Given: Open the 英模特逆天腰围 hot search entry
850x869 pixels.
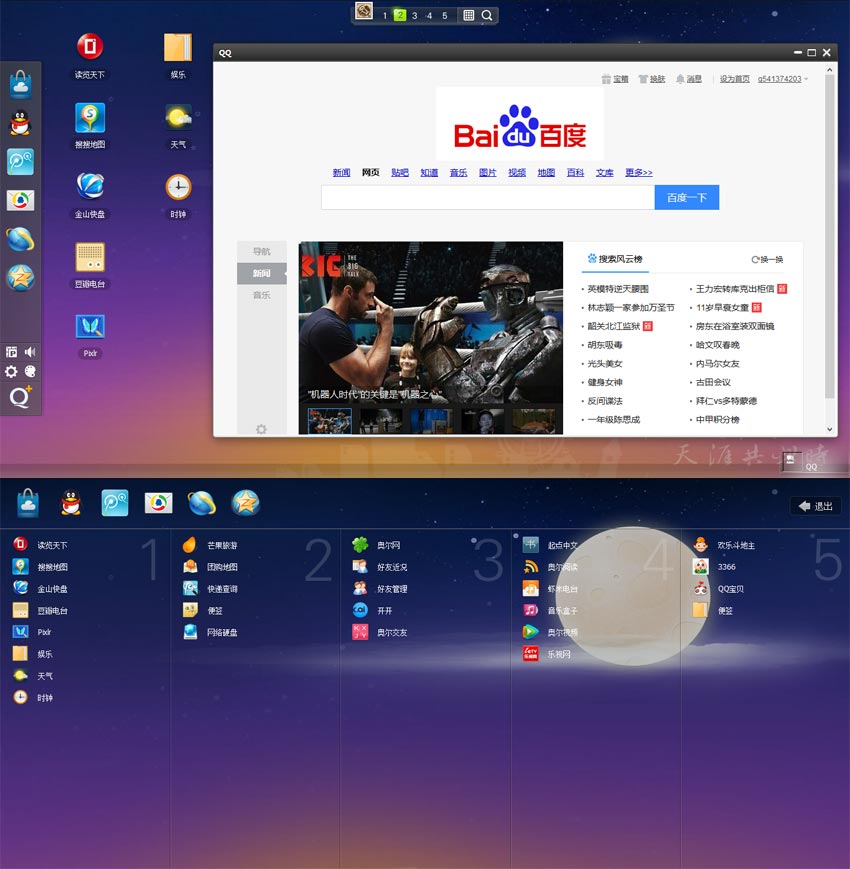Looking at the screenshot, I should pos(617,289).
